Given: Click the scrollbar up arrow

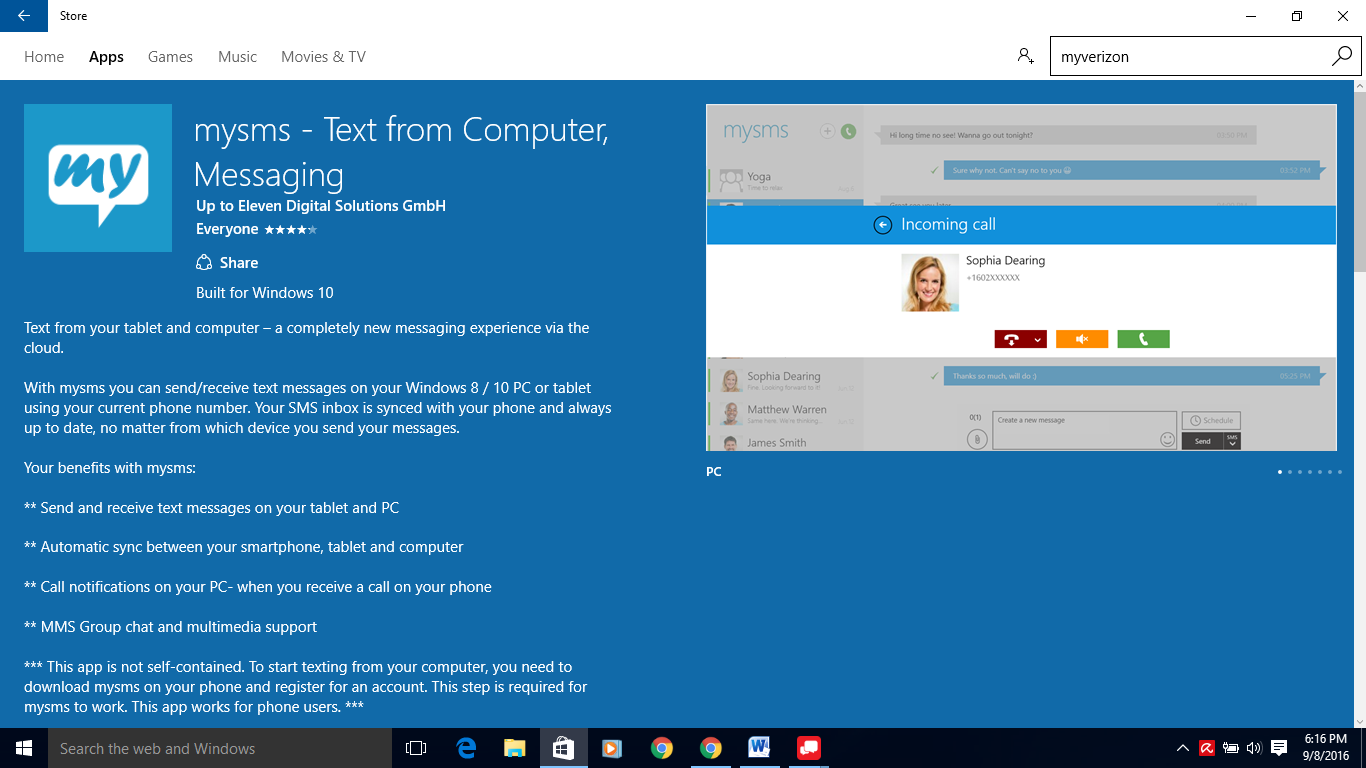Looking at the screenshot, I should click(1359, 87).
